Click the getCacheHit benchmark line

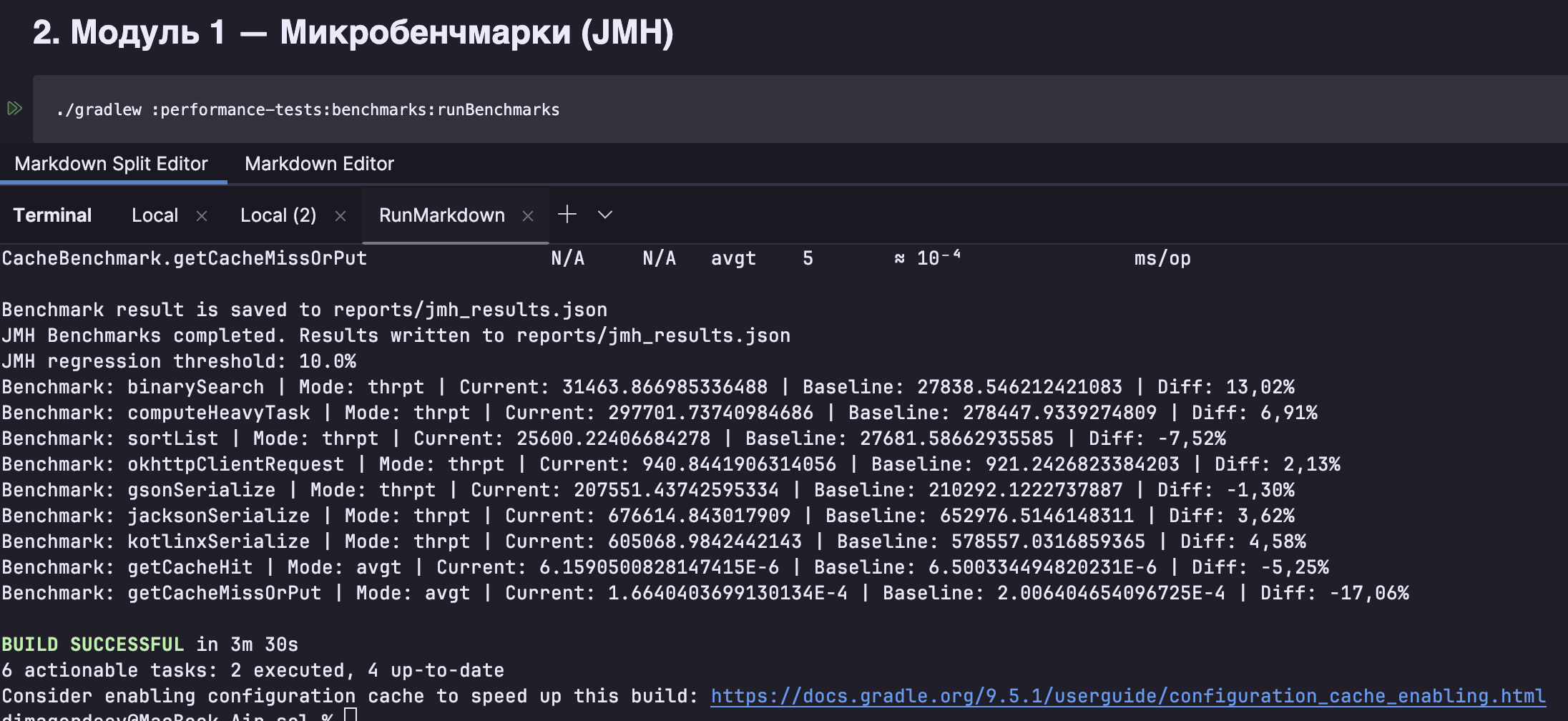[665, 567]
